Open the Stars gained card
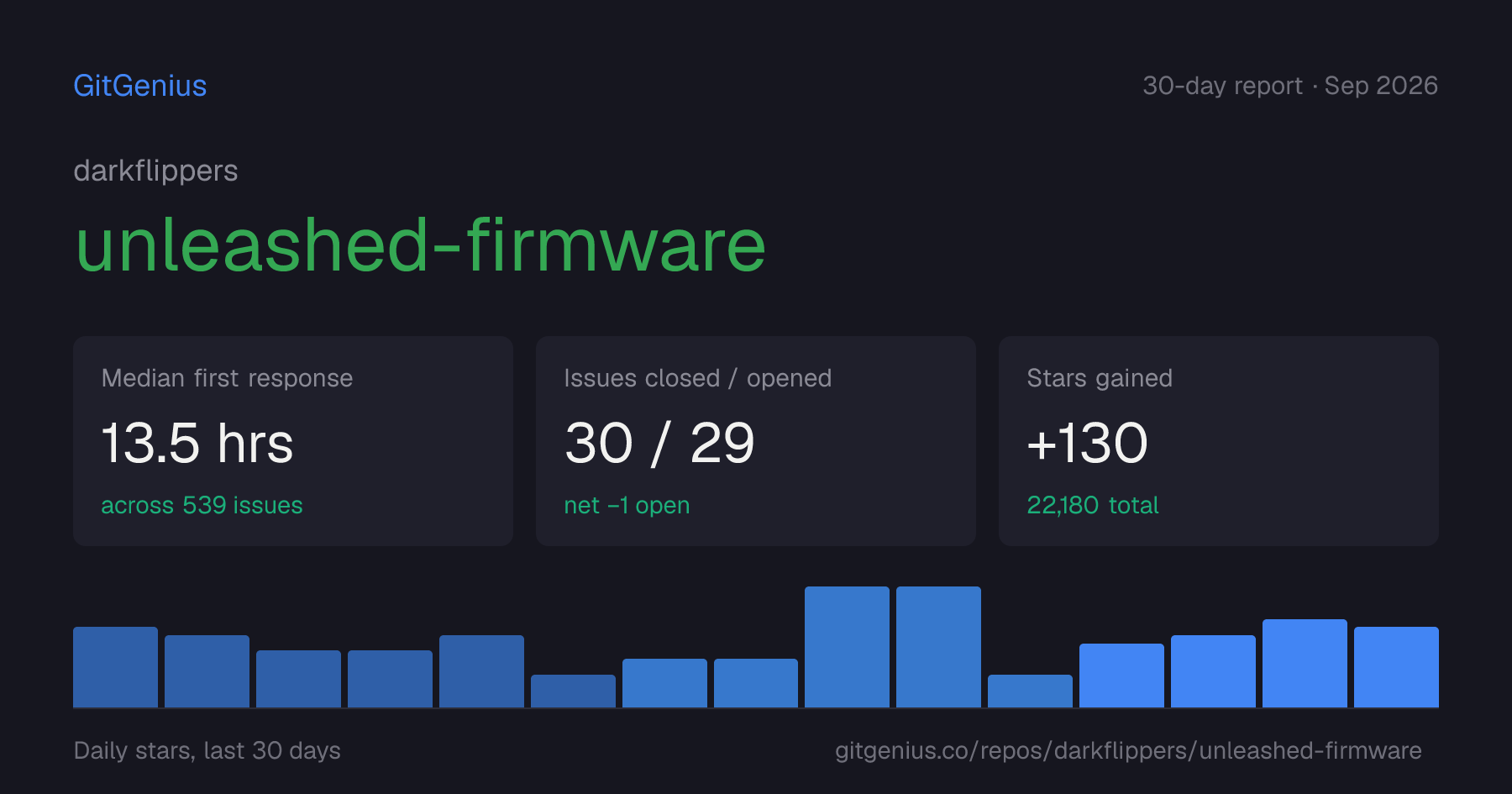 click(1219, 441)
